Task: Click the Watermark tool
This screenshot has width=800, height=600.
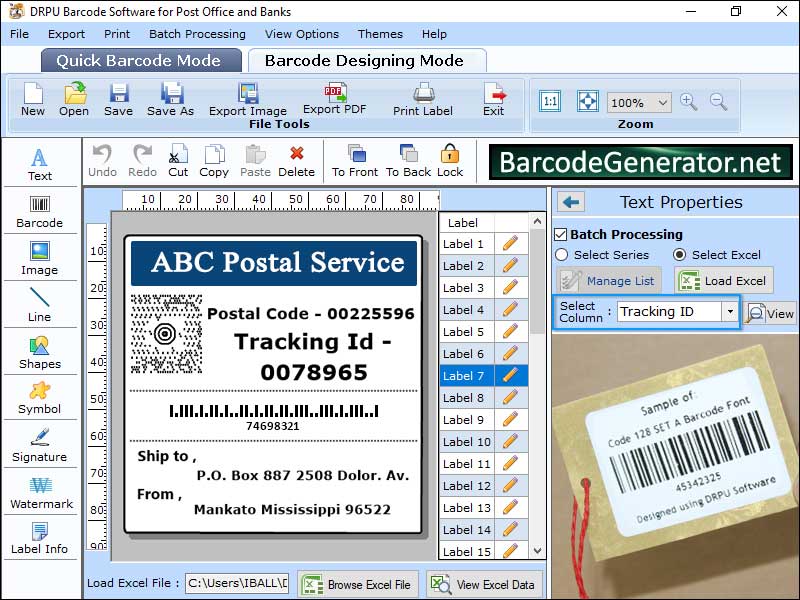Action: click(x=40, y=491)
